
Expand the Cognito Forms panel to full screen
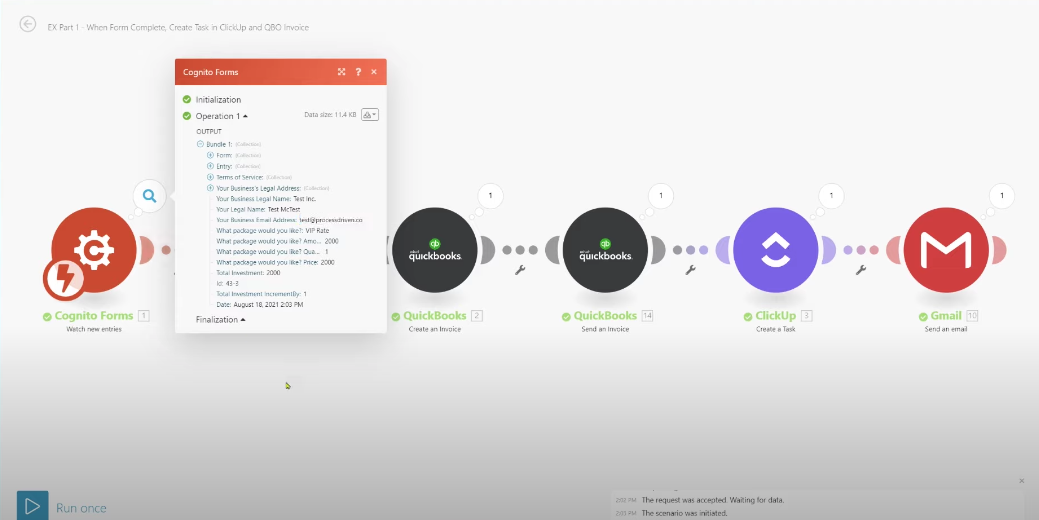pyautogui.click(x=341, y=72)
